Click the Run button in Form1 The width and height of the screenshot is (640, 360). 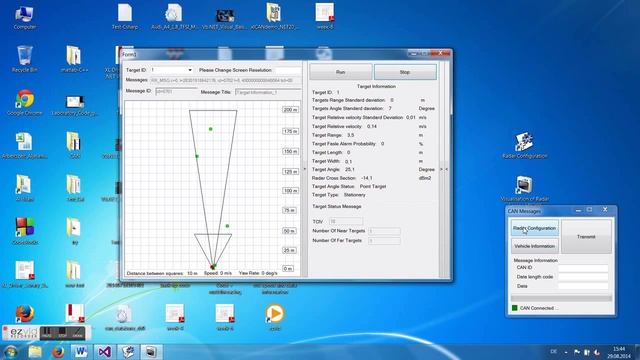340,72
